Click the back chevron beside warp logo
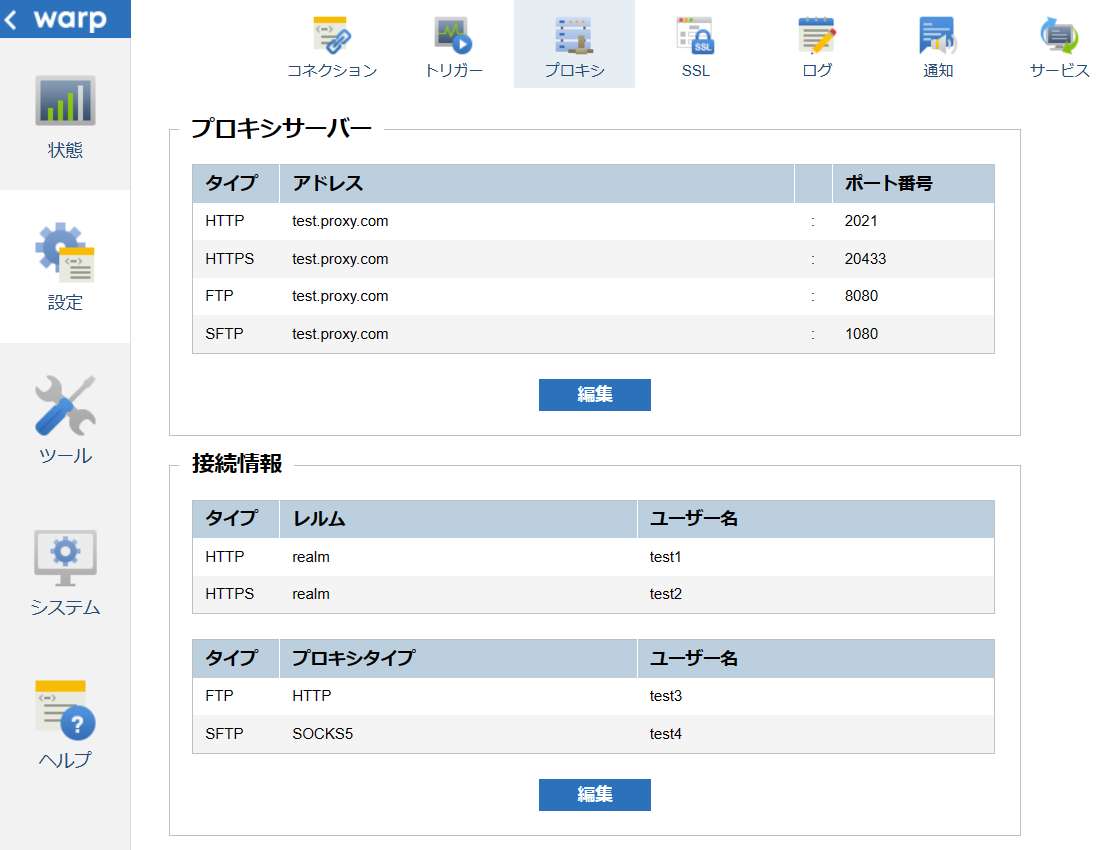Image resolution: width=1100 pixels, height=850 pixels. 11,19
